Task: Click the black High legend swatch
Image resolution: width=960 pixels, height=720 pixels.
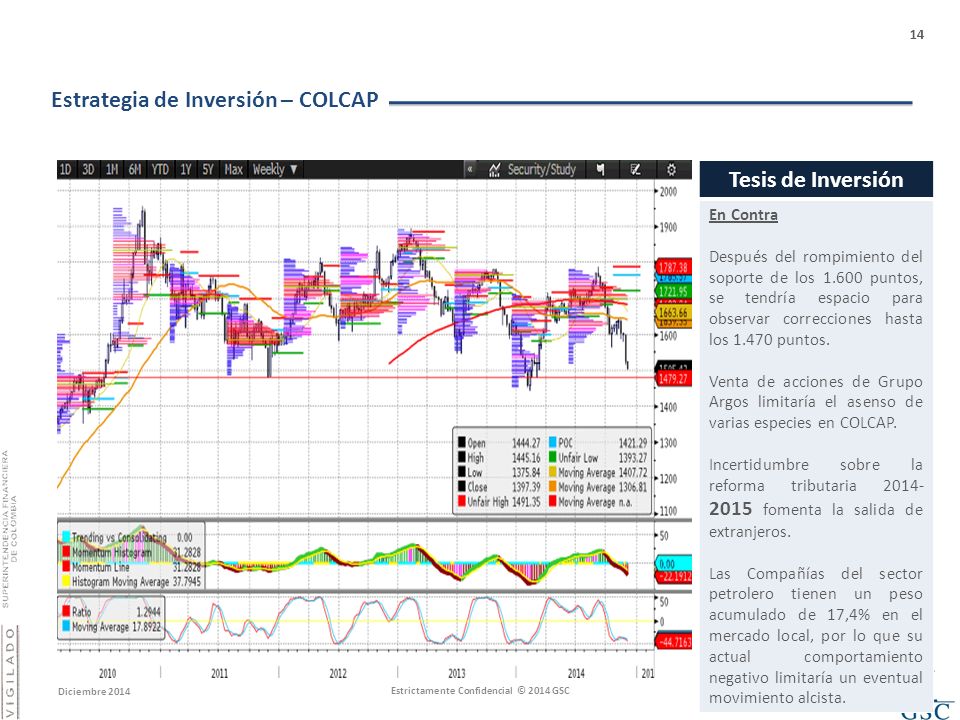Action: 462,457
